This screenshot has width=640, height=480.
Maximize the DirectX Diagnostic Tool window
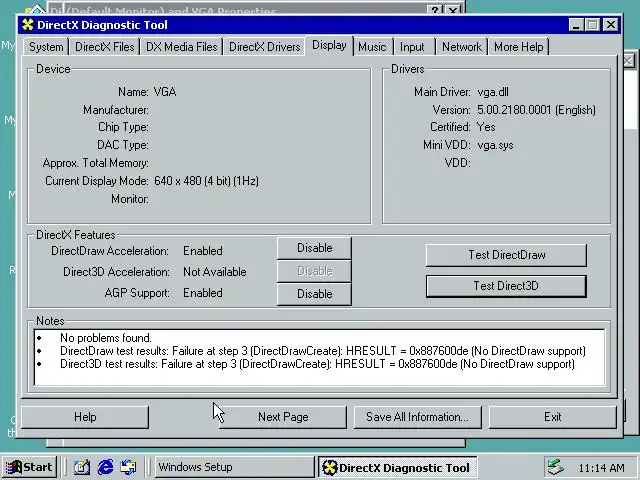coord(593,25)
